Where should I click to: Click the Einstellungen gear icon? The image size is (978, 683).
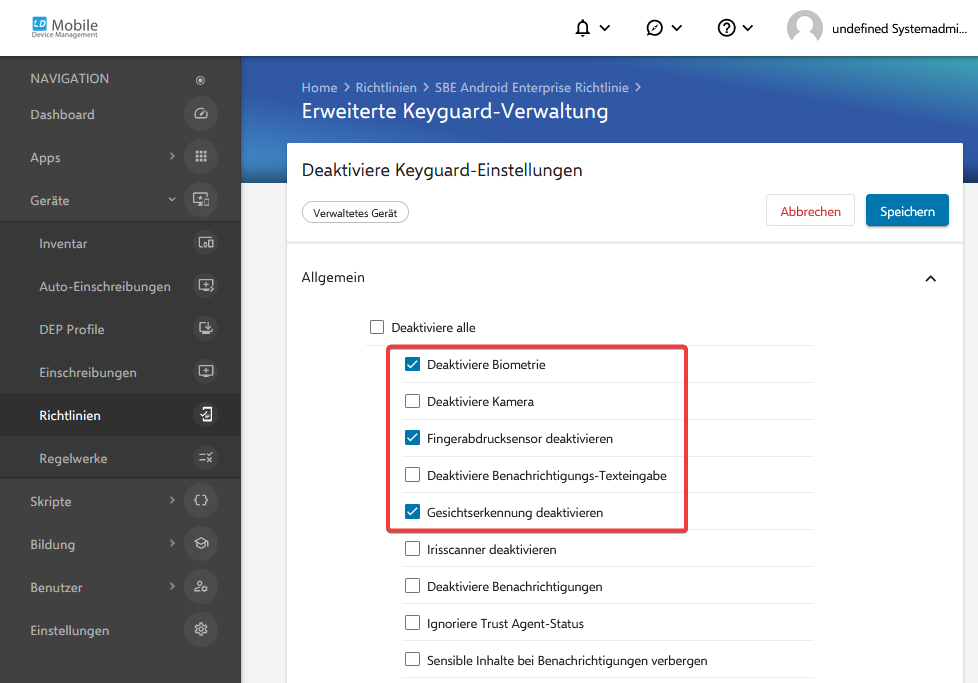pyautogui.click(x=201, y=629)
